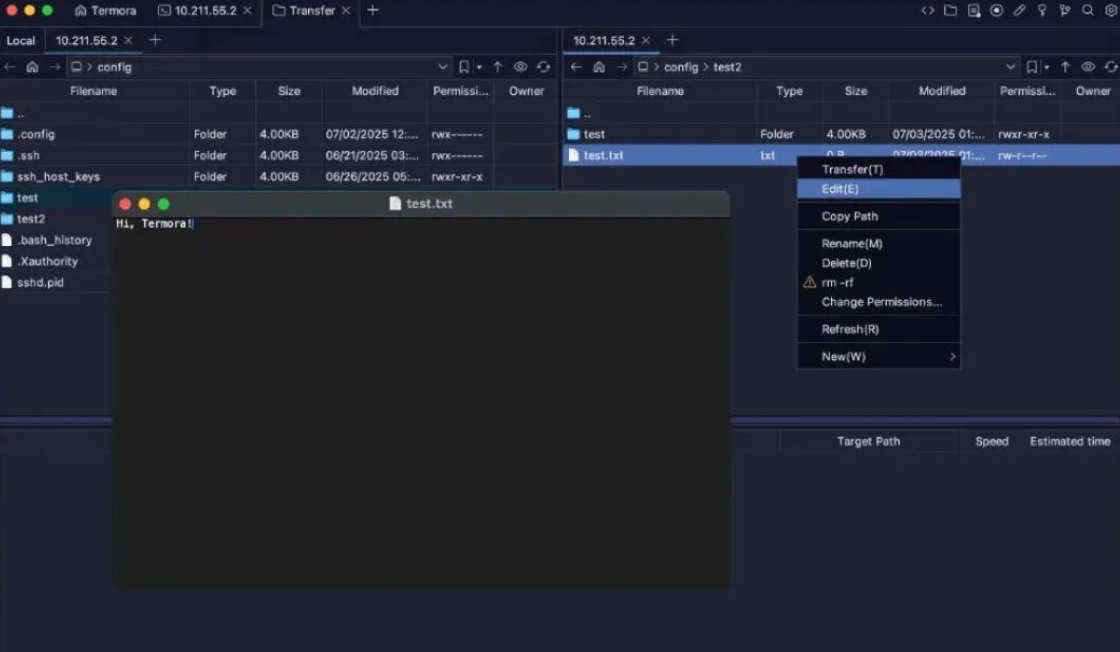This screenshot has width=1120, height=652.
Task: Select Copy Path in context menu
Action: coord(879,216)
